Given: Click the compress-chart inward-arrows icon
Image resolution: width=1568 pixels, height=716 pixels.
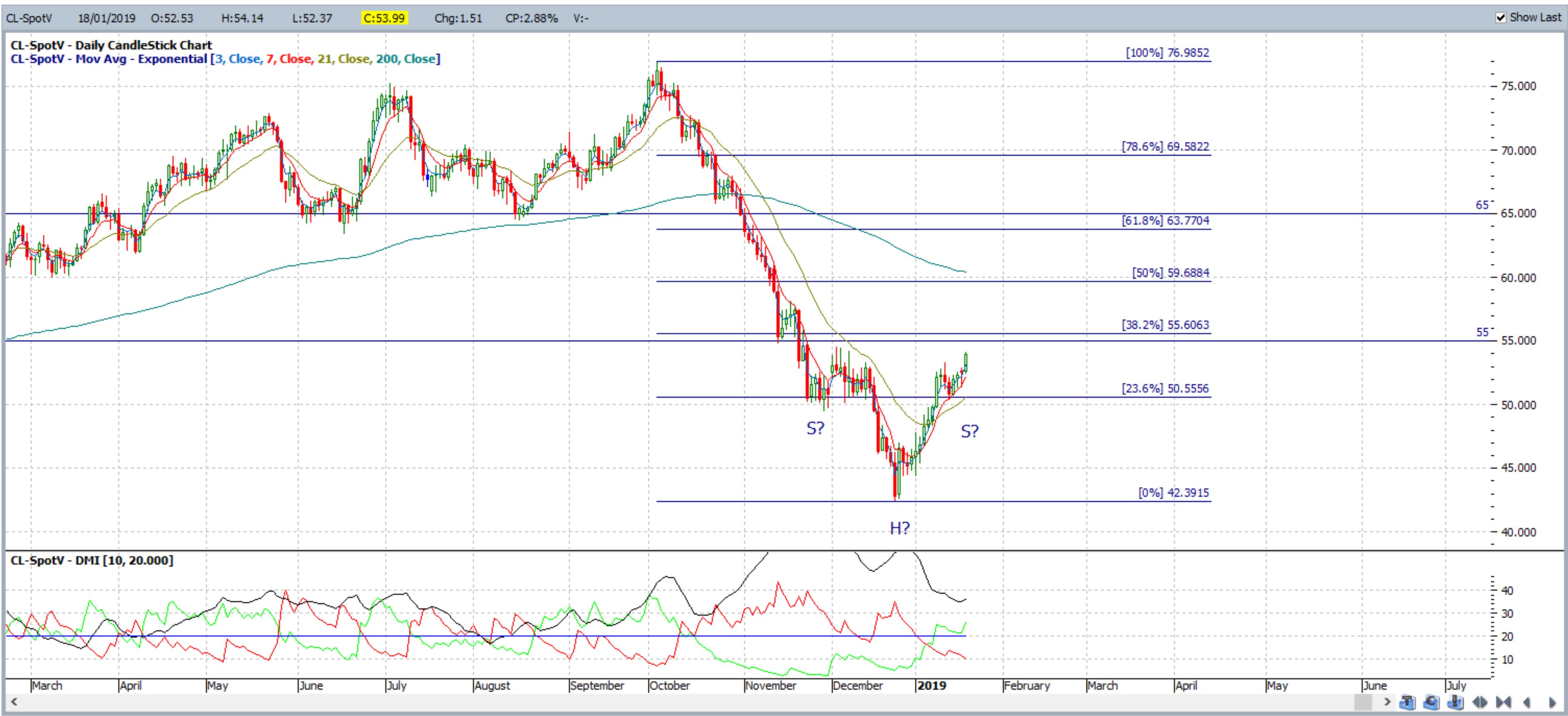Looking at the screenshot, I should 1503,702.
